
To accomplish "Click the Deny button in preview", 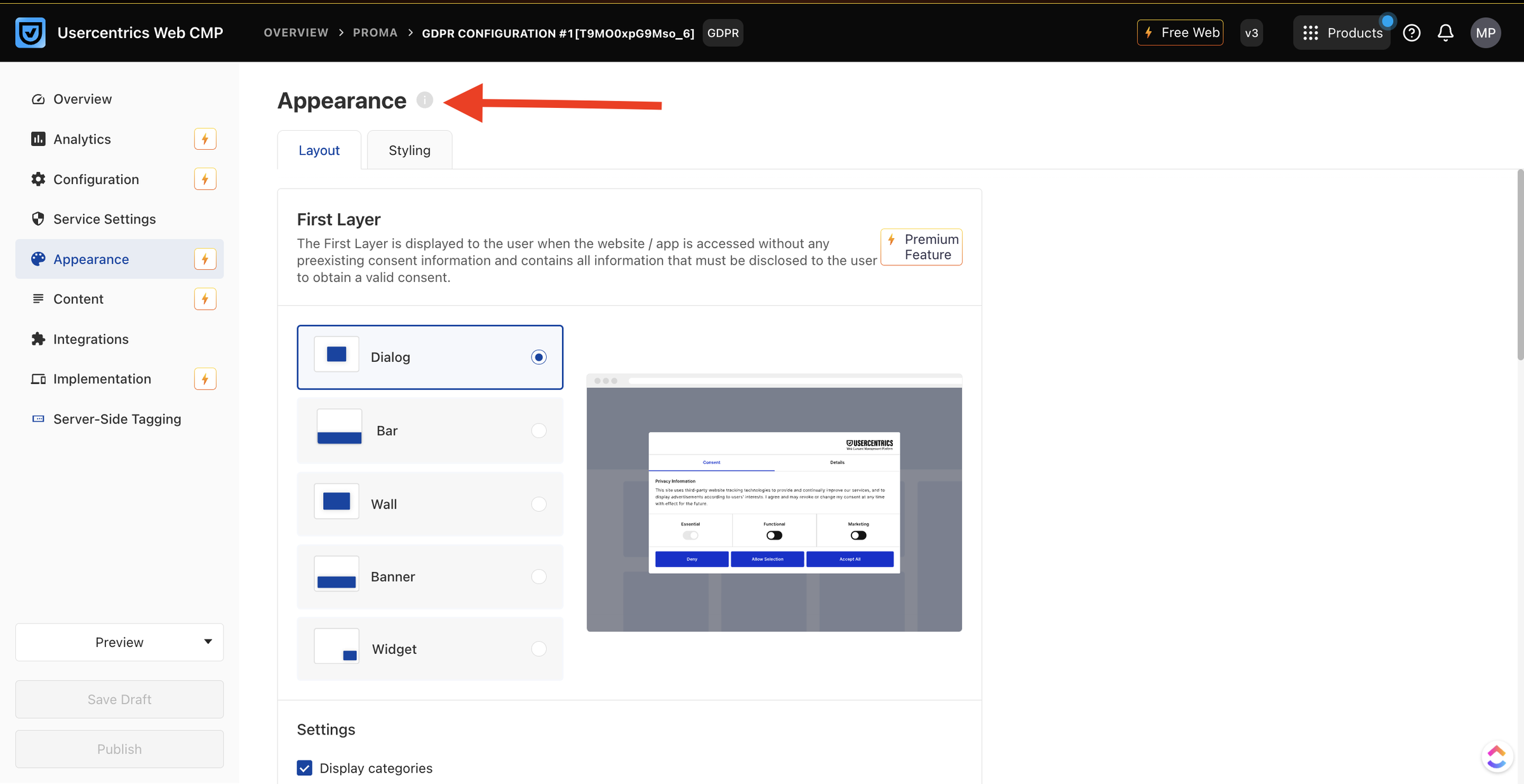I will point(692,559).
